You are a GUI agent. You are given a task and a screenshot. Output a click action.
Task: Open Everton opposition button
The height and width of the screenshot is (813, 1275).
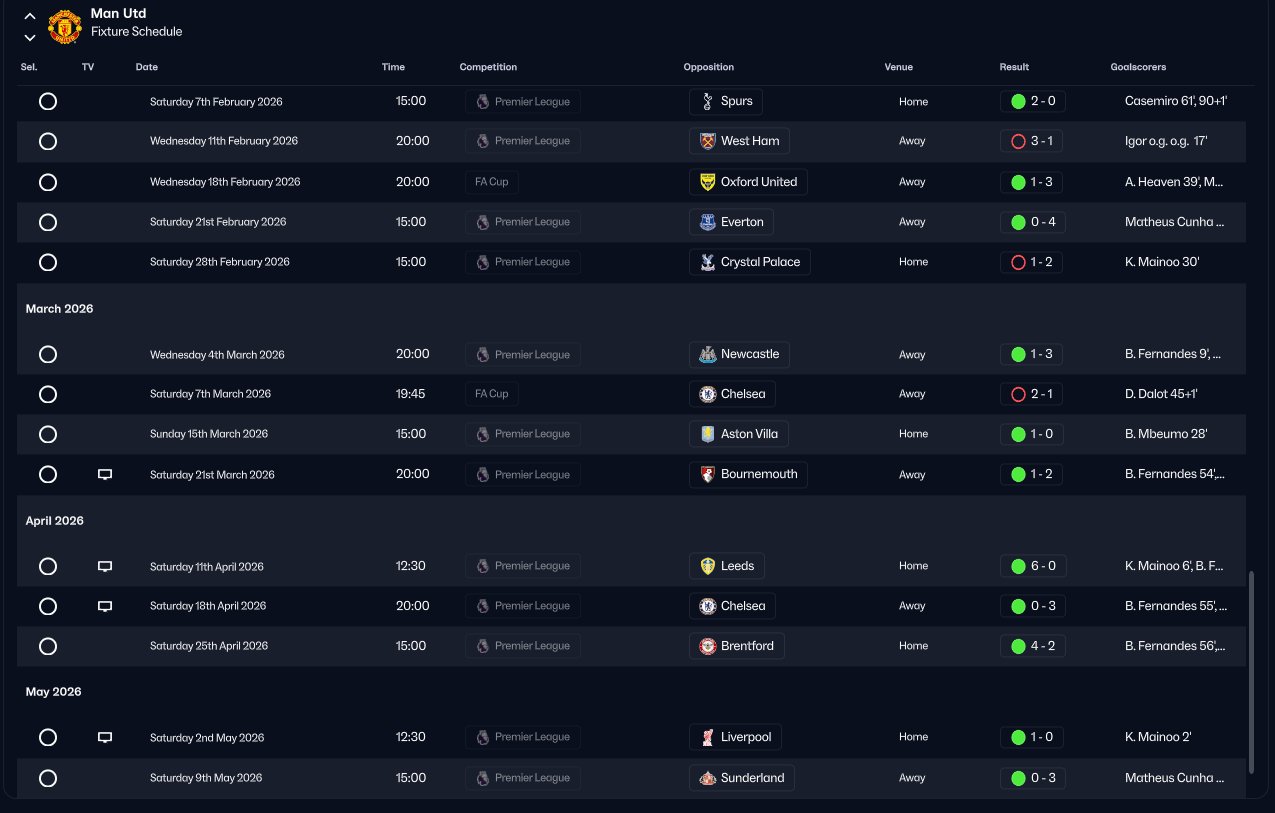(x=731, y=222)
